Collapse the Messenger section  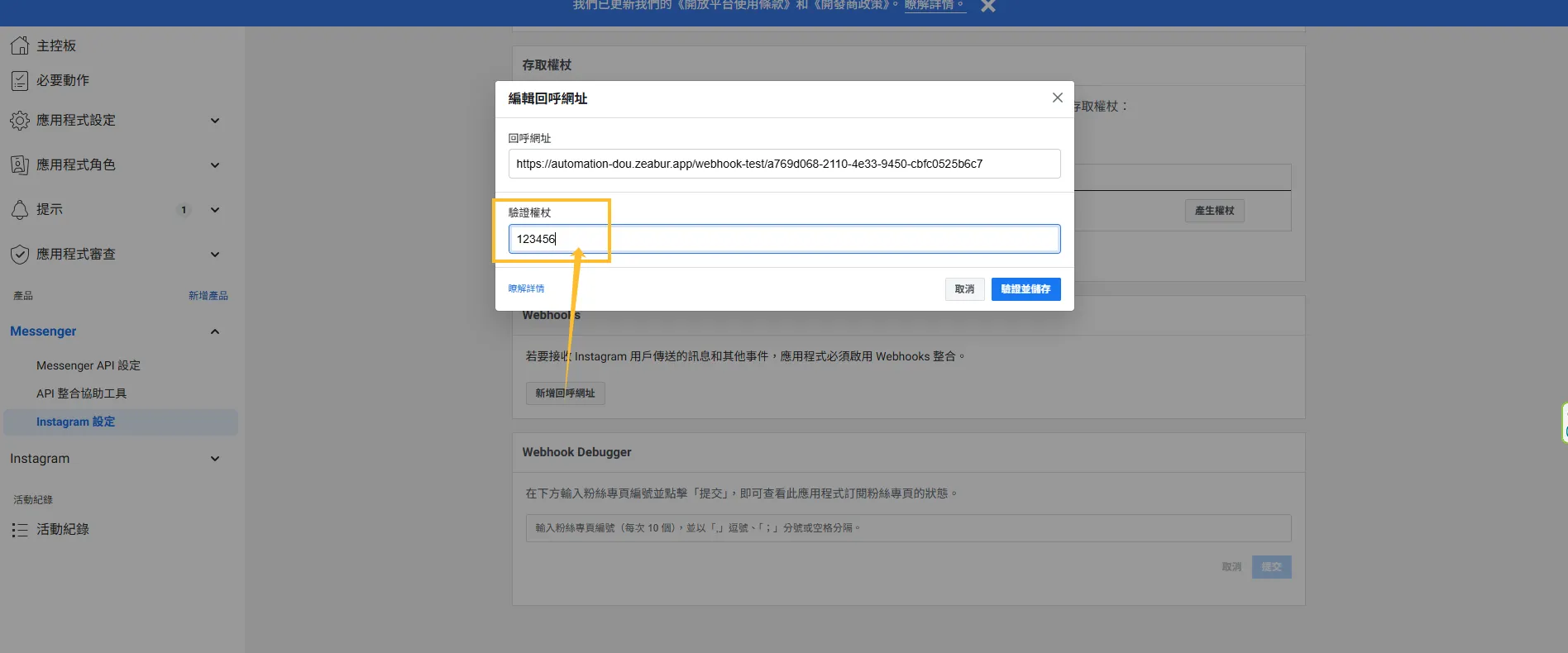(215, 331)
